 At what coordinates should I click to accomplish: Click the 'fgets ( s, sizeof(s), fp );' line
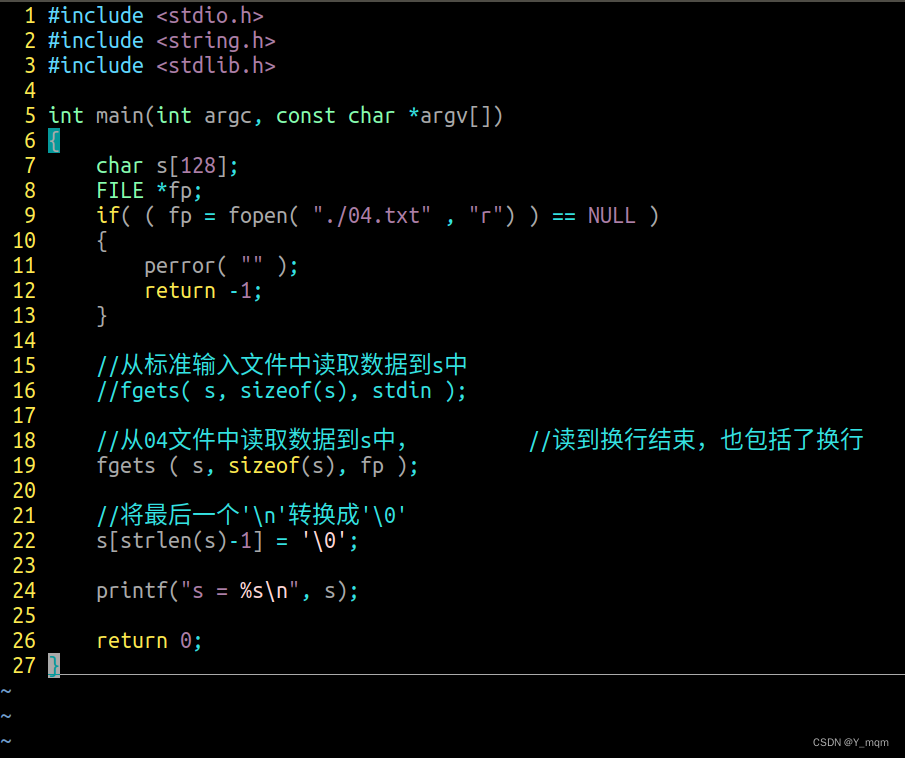(257, 466)
